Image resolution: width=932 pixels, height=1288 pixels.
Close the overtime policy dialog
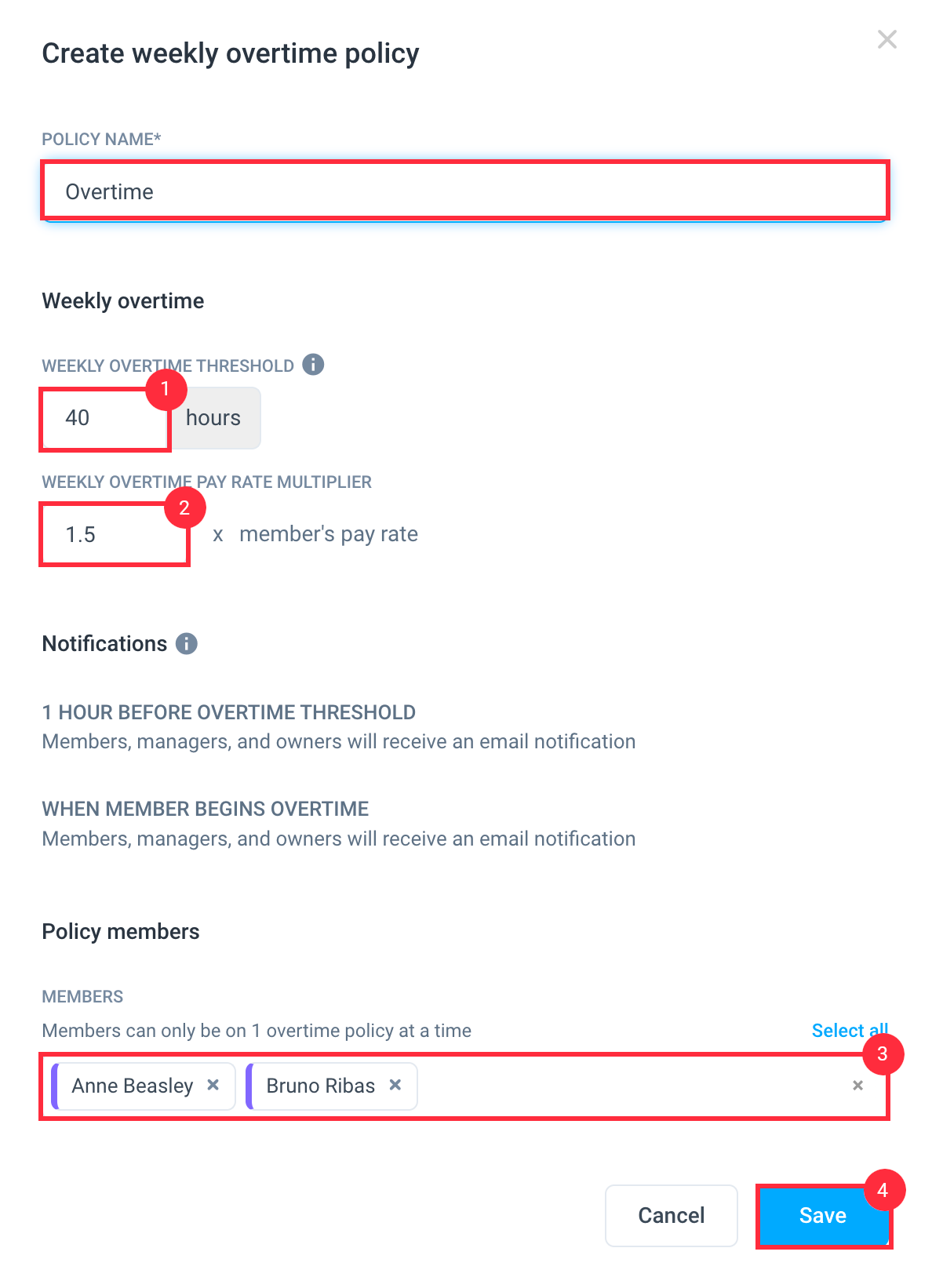886,39
